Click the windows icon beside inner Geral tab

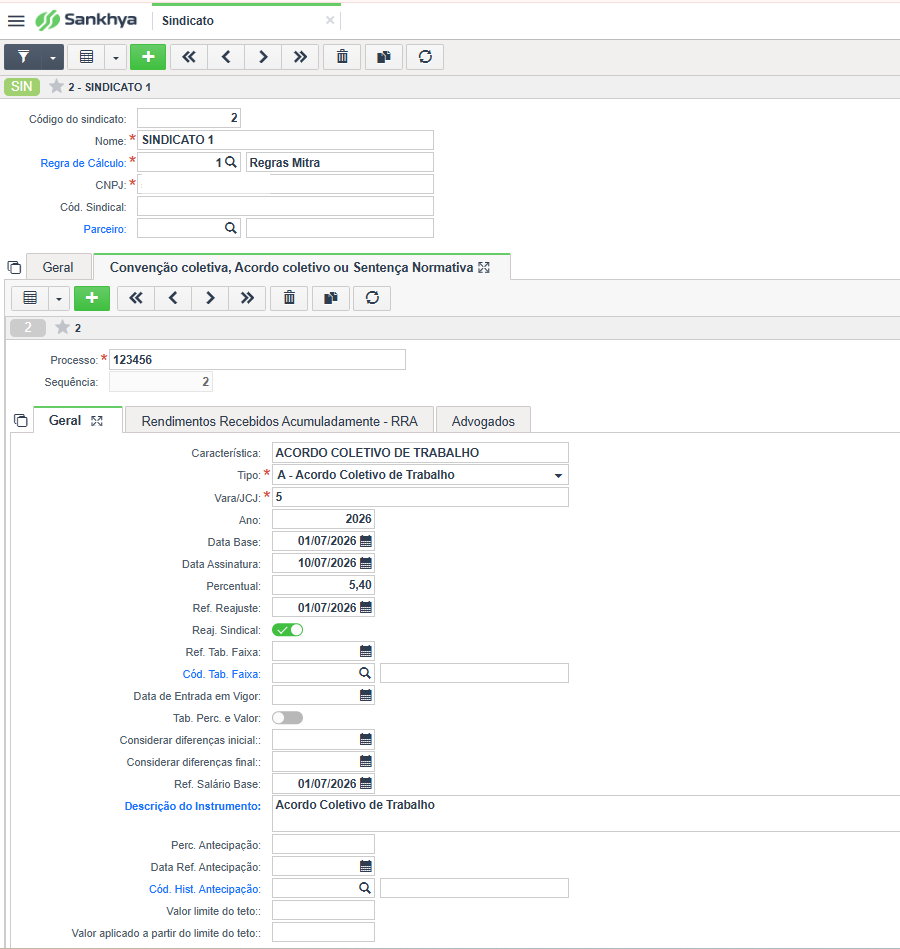tap(21, 421)
